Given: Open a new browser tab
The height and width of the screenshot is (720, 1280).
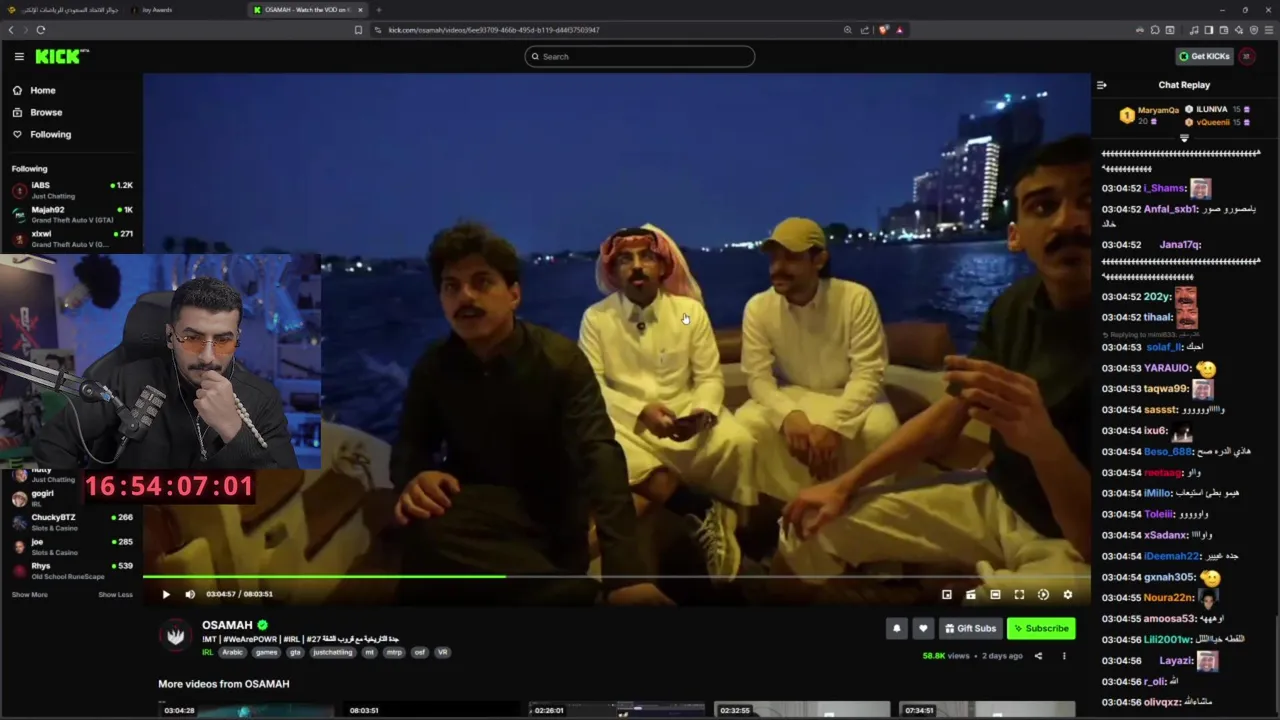Looking at the screenshot, I should click(379, 10).
